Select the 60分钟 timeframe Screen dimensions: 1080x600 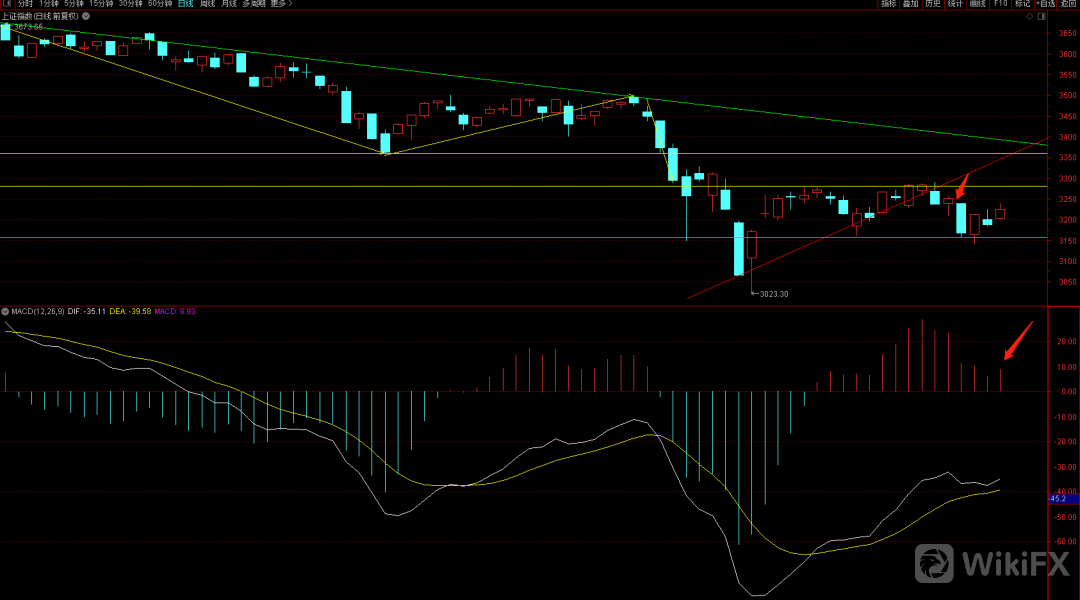(160, 4)
